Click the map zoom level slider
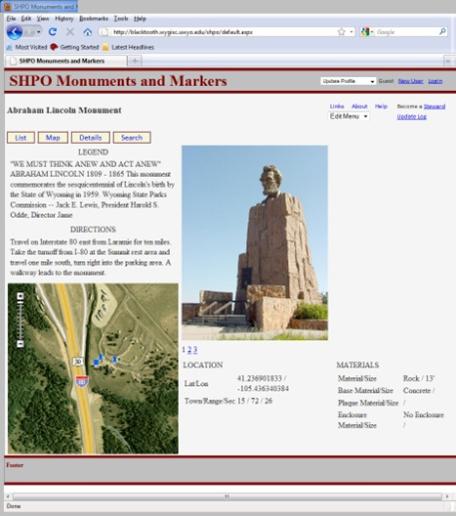Image resolution: width=456 pixels, height=516 pixels. tap(20, 319)
